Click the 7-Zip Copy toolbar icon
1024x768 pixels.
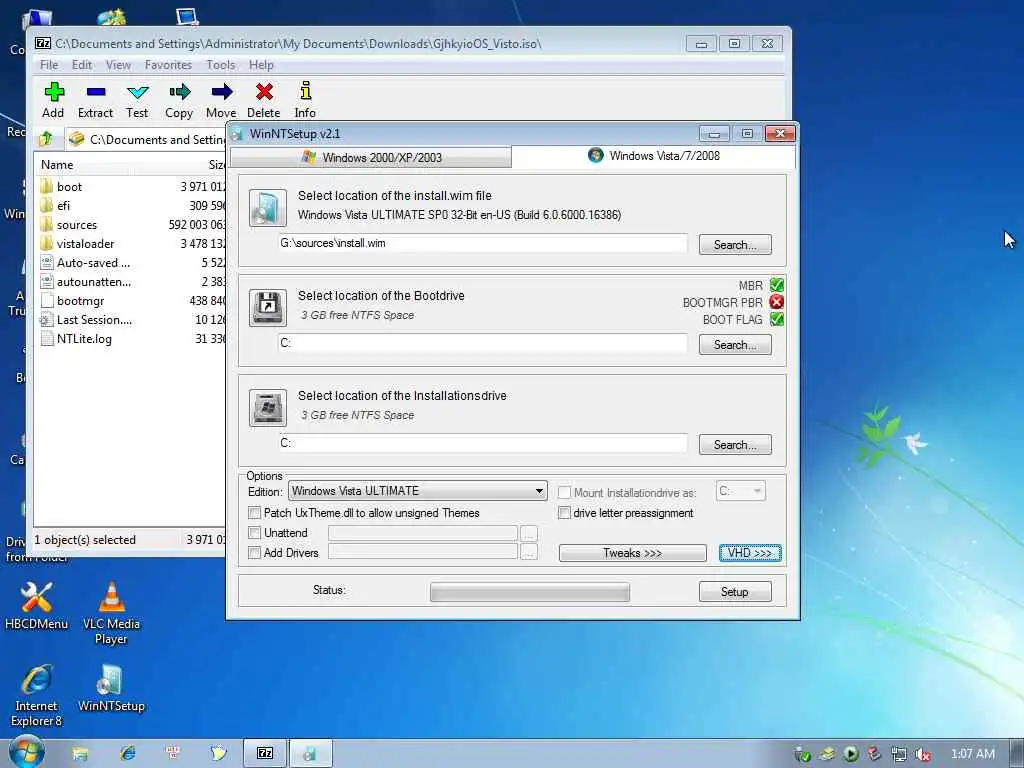pyautogui.click(x=179, y=92)
